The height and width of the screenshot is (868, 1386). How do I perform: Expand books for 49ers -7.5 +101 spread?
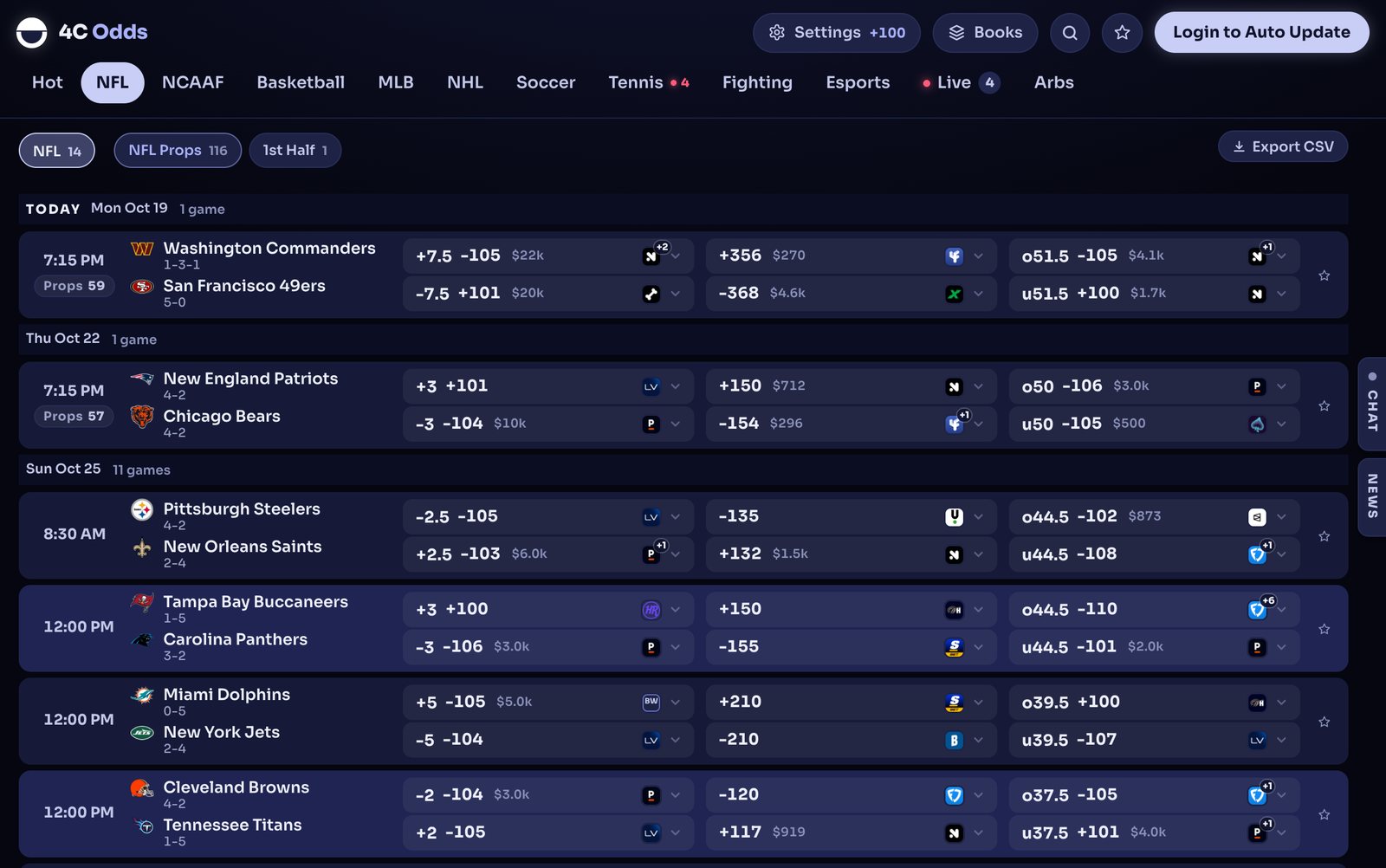tap(676, 294)
